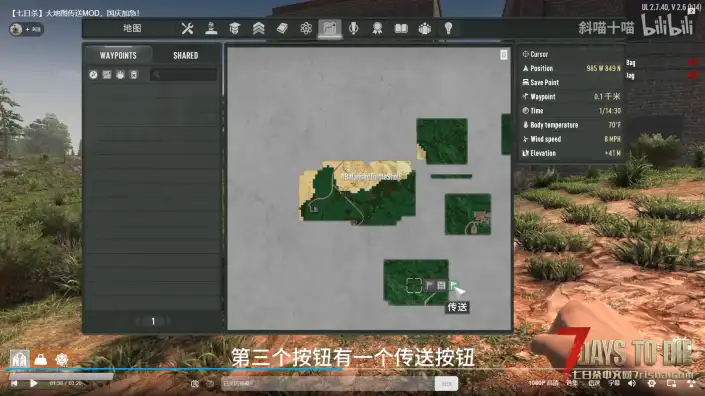Play the video using the play button
The height and width of the screenshot is (396, 705).
coord(33,383)
